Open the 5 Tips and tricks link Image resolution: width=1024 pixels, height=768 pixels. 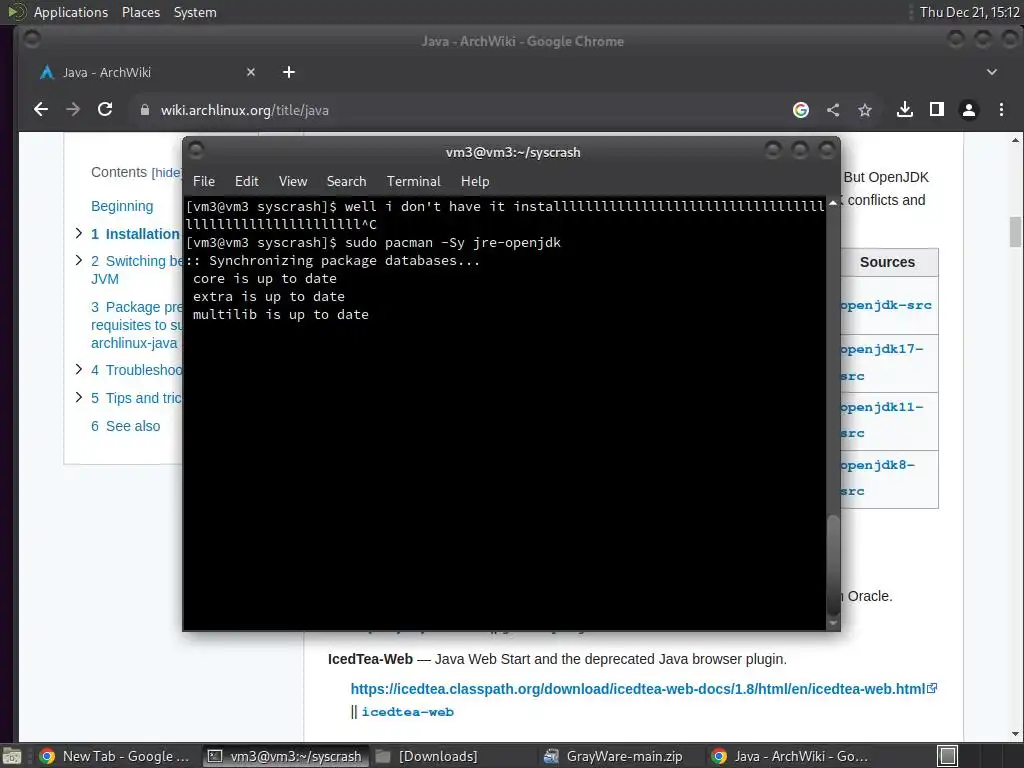(x=136, y=398)
